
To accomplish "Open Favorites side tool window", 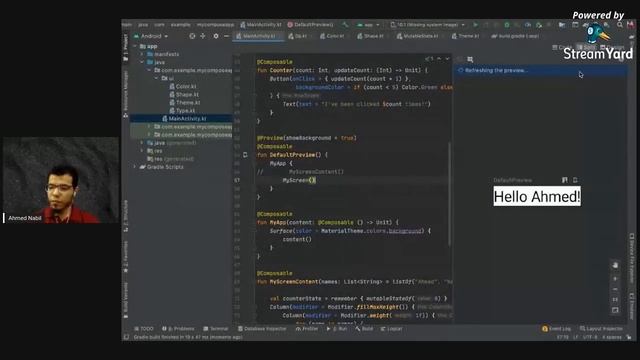I will (126, 257).
